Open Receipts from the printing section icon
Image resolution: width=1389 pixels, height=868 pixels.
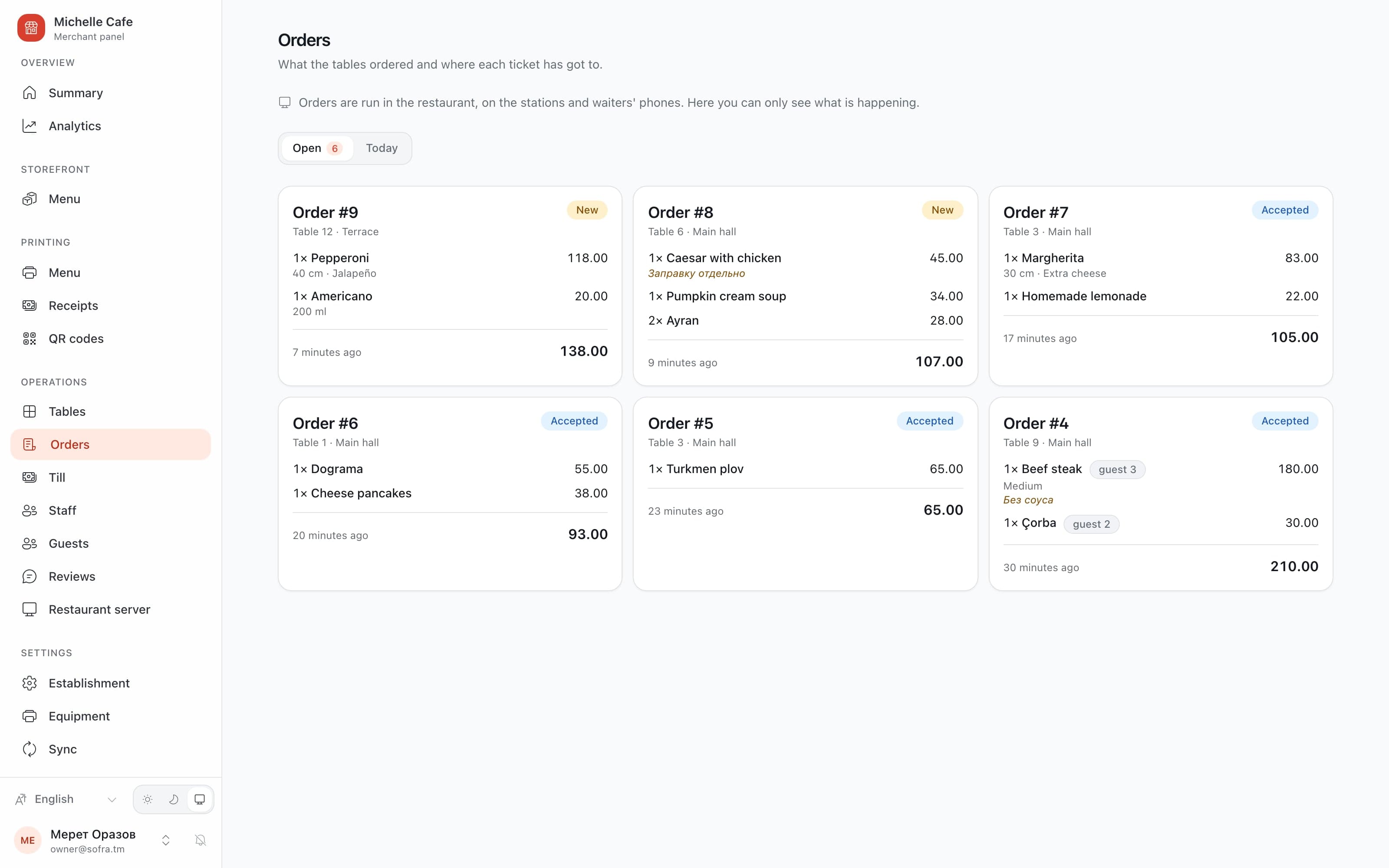click(x=29, y=306)
